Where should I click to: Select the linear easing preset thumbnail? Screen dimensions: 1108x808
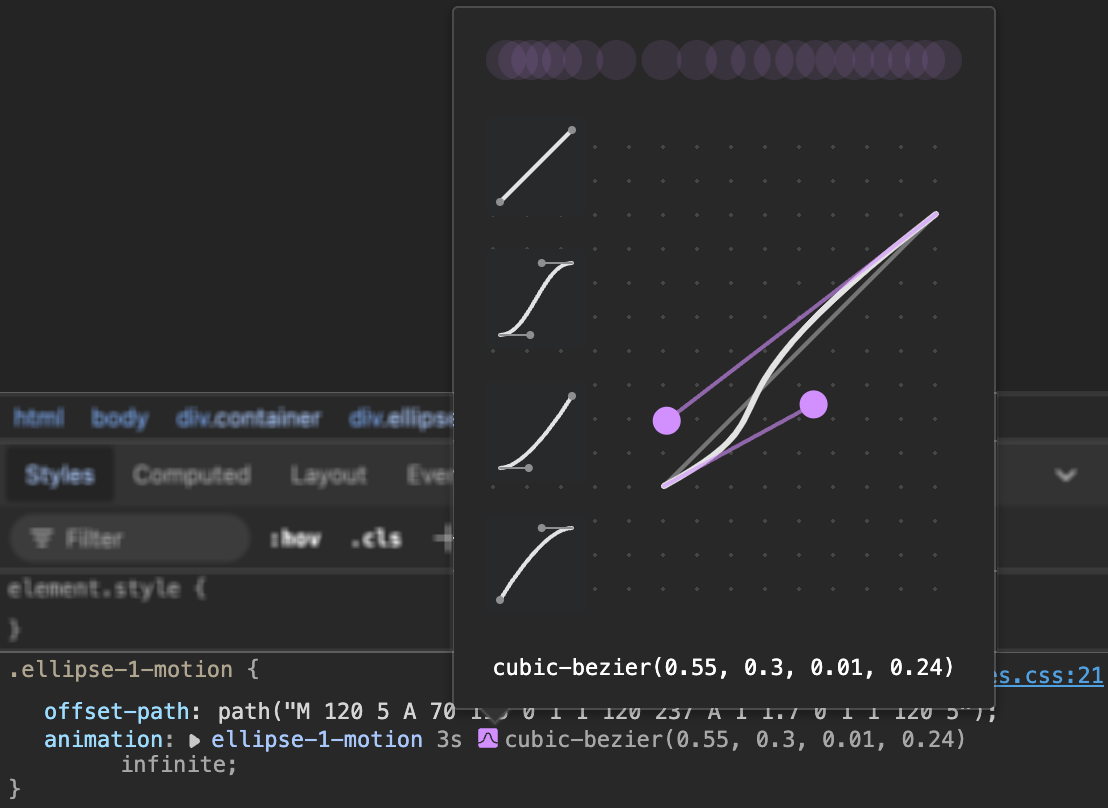click(536, 166)
